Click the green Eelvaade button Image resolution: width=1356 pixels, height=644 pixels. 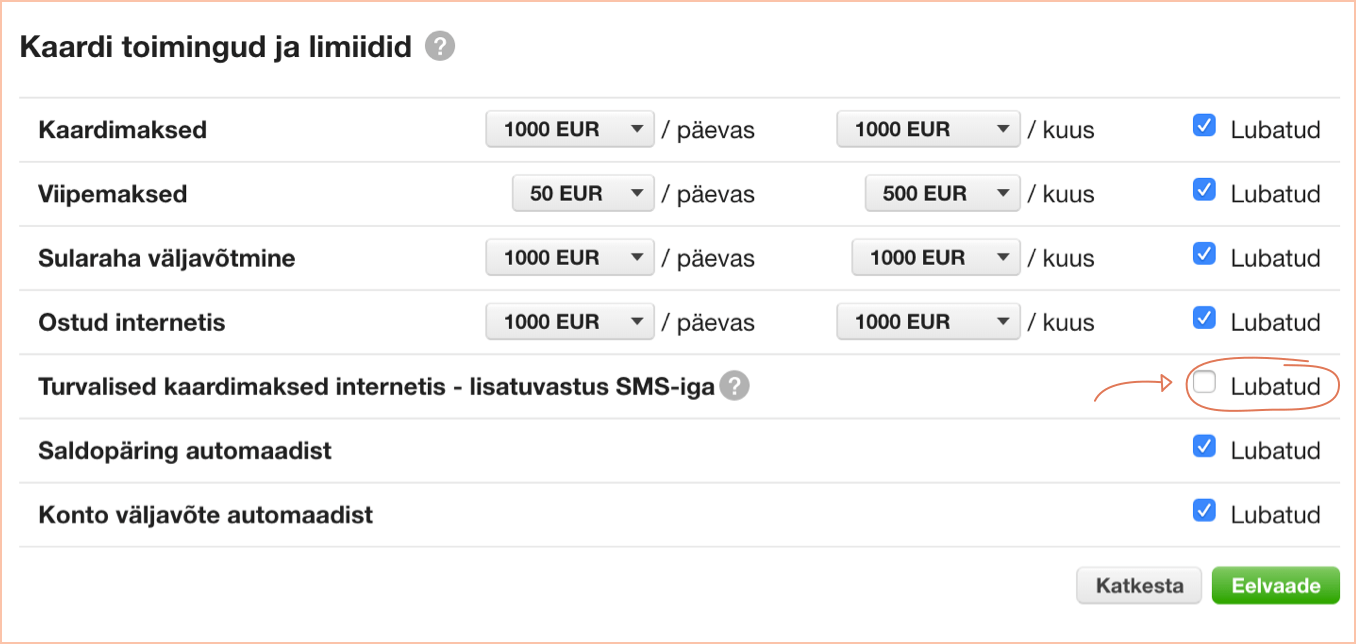1275,586
